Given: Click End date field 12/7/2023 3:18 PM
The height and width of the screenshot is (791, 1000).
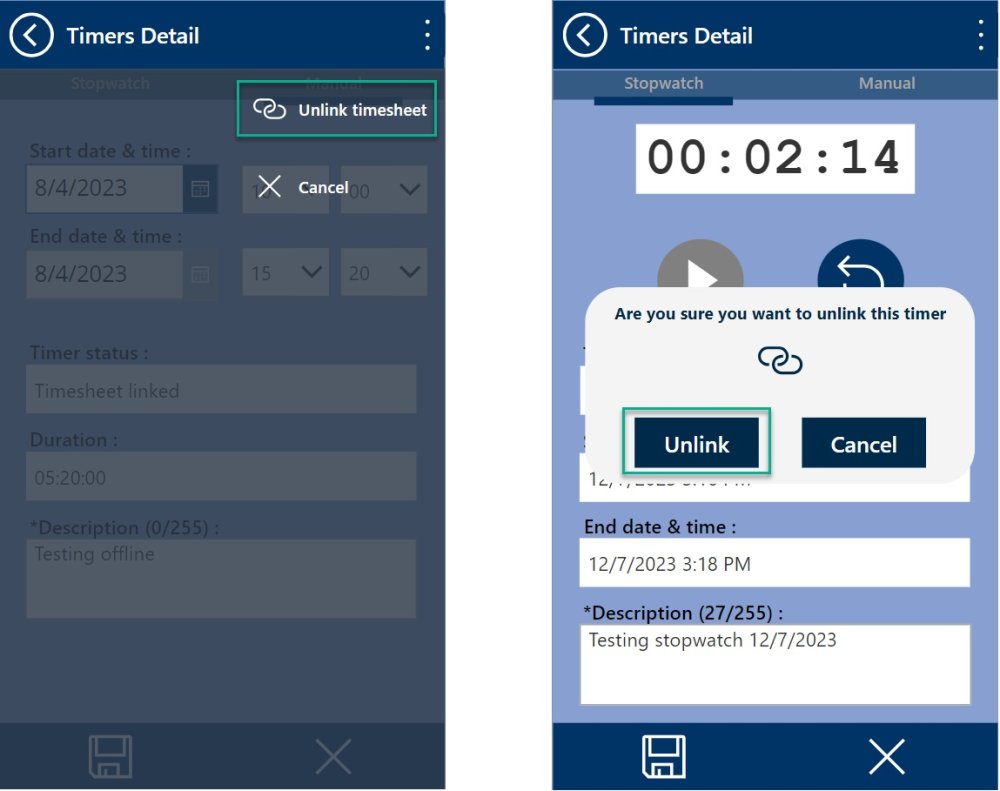Looking at the screenshot, I should pyautogui.click(x=774, y=563).
